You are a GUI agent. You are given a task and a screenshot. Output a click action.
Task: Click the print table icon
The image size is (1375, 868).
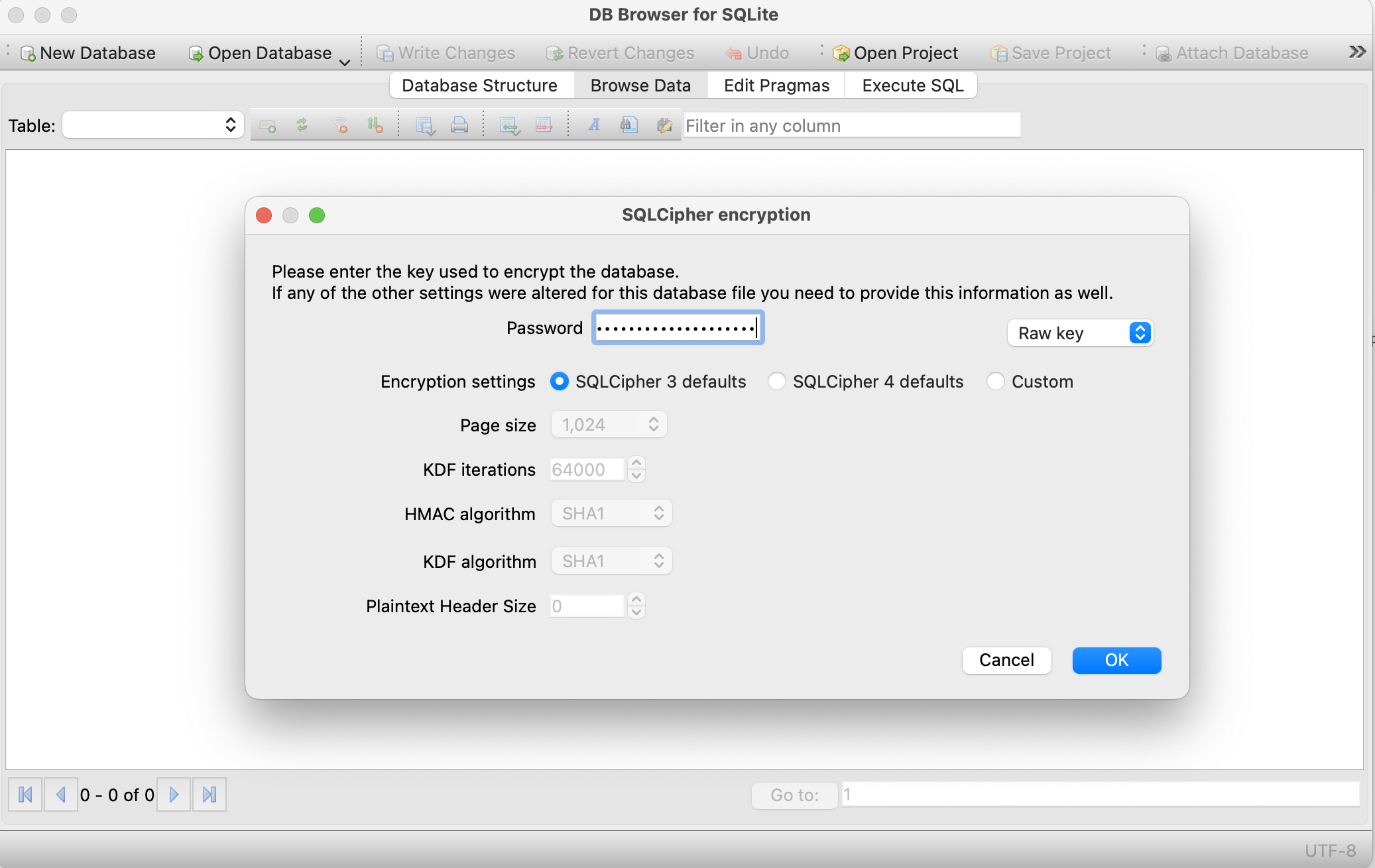click(x=459, y=125)
